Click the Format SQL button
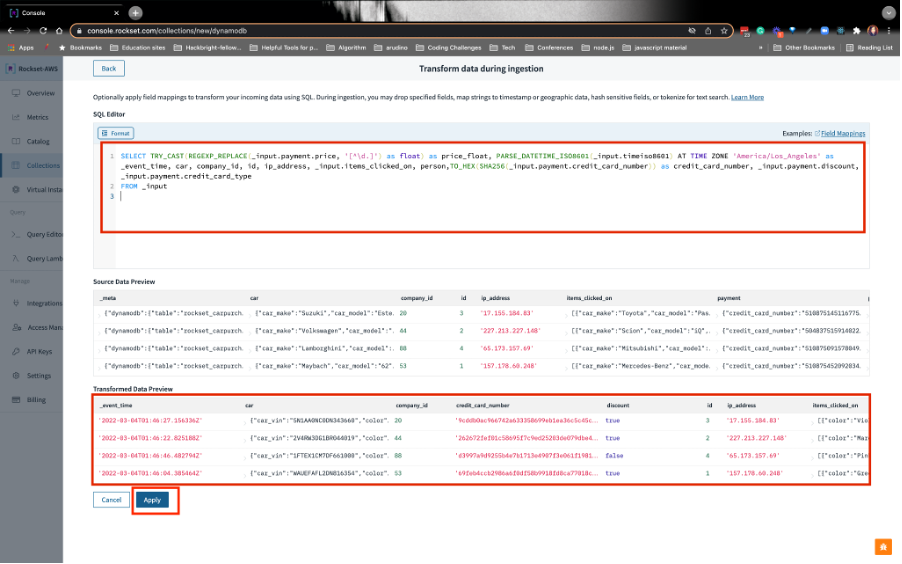Viewport: 902px width, 564px height. (116, 134)
